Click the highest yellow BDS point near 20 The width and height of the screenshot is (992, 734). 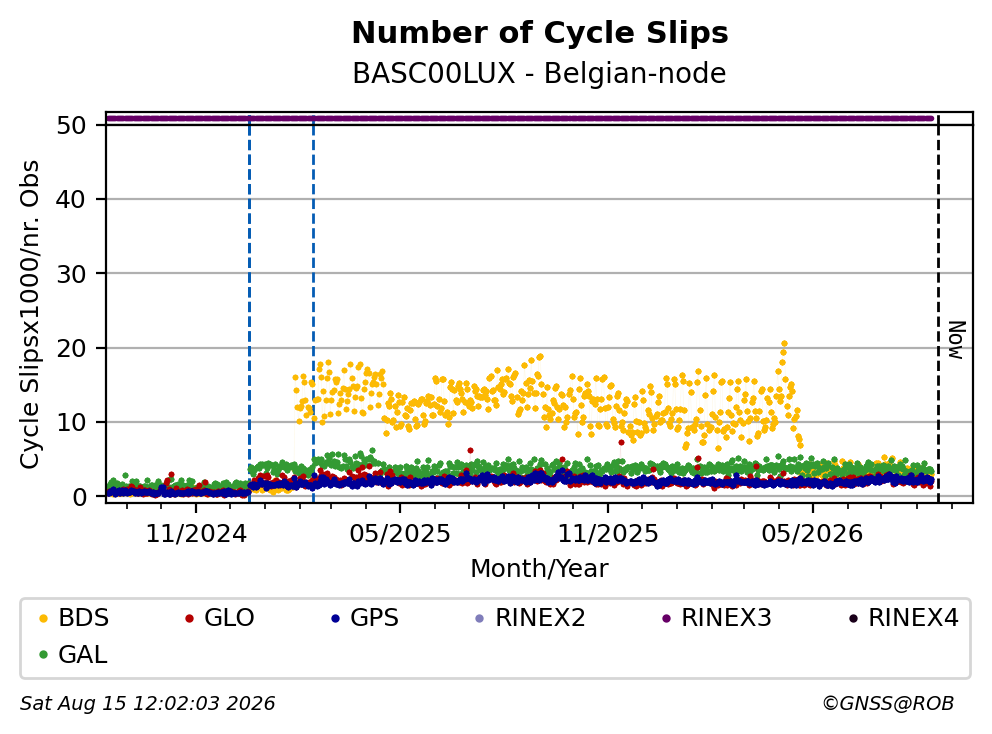(x=784, y=344)
